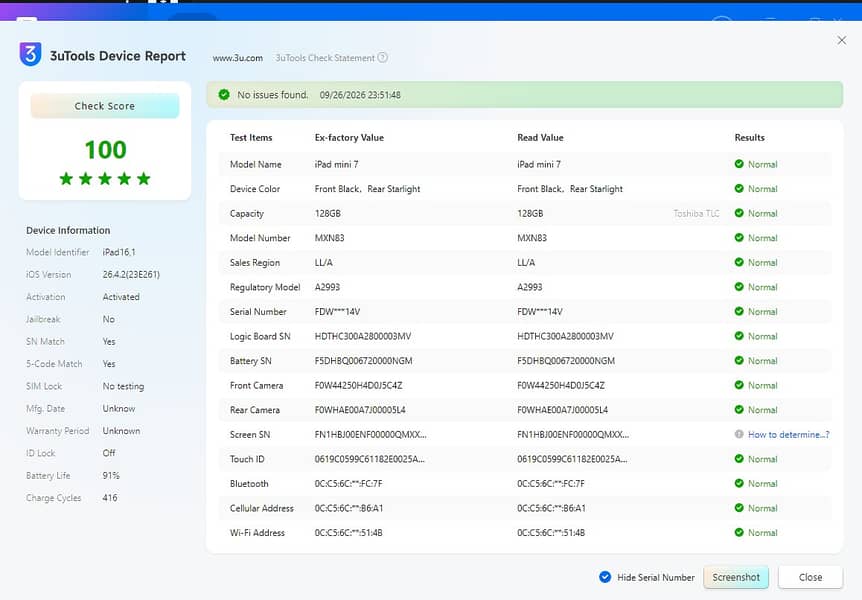Click the ID Lock Off value
The image size is (862, 600).
(x=109, y=453)
